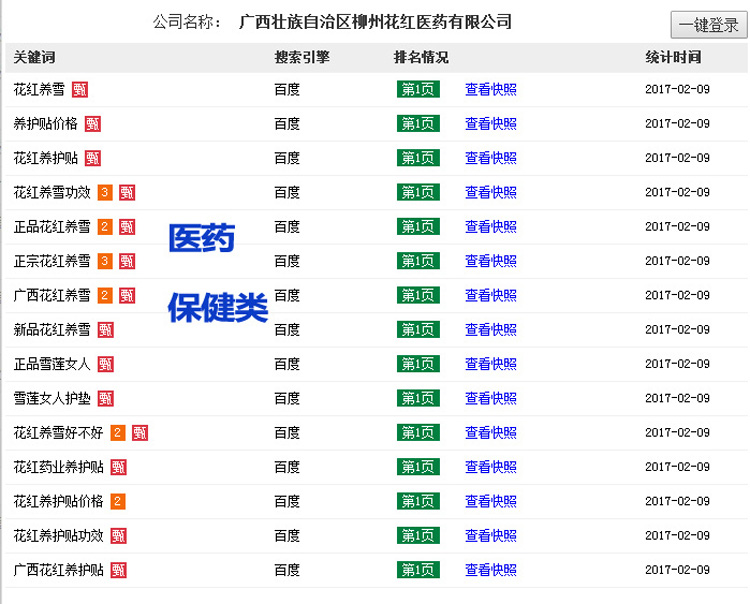The width and height of the screenshot is (750, 604).
Task: Click orange 2 badge beside 正品花红养雪
Action: pyautogui.click(x=105, y=227)
